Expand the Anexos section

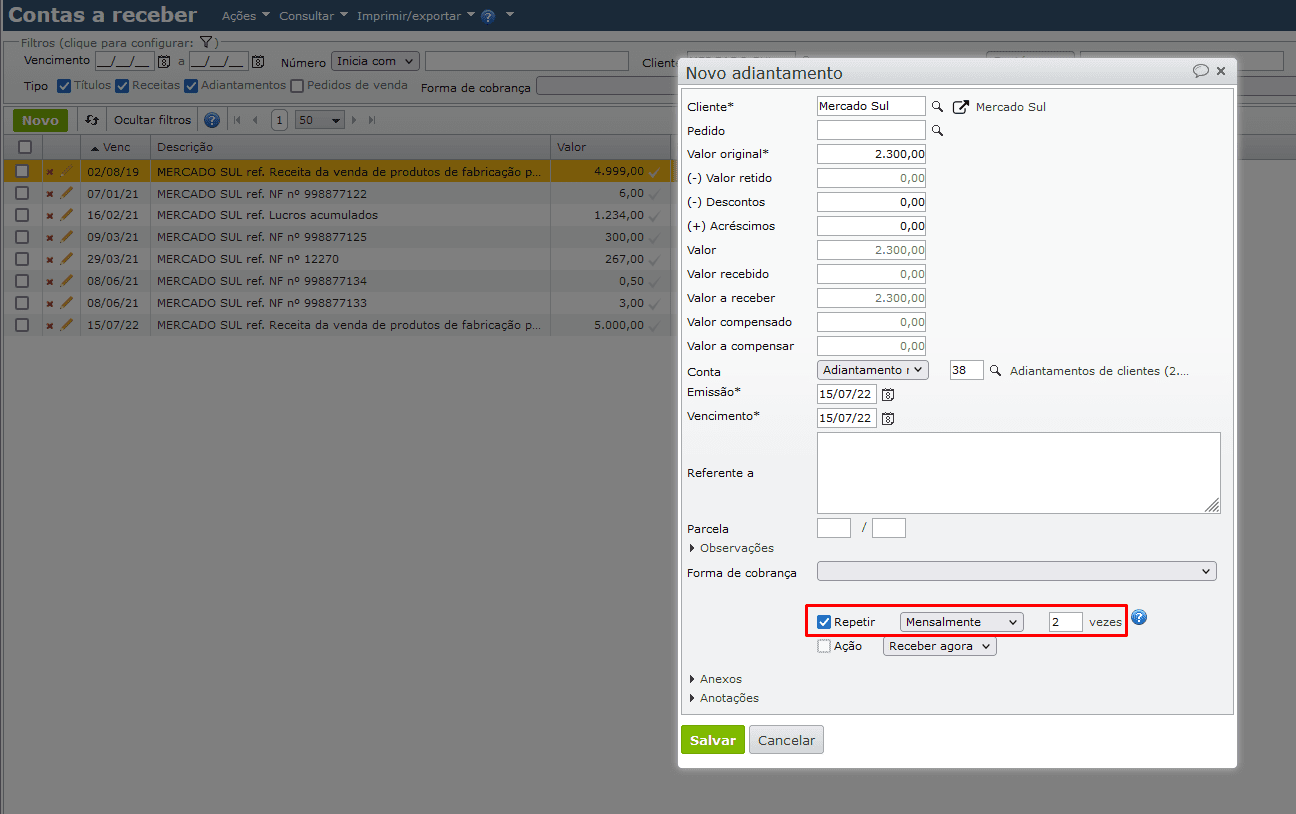[715, 679]
